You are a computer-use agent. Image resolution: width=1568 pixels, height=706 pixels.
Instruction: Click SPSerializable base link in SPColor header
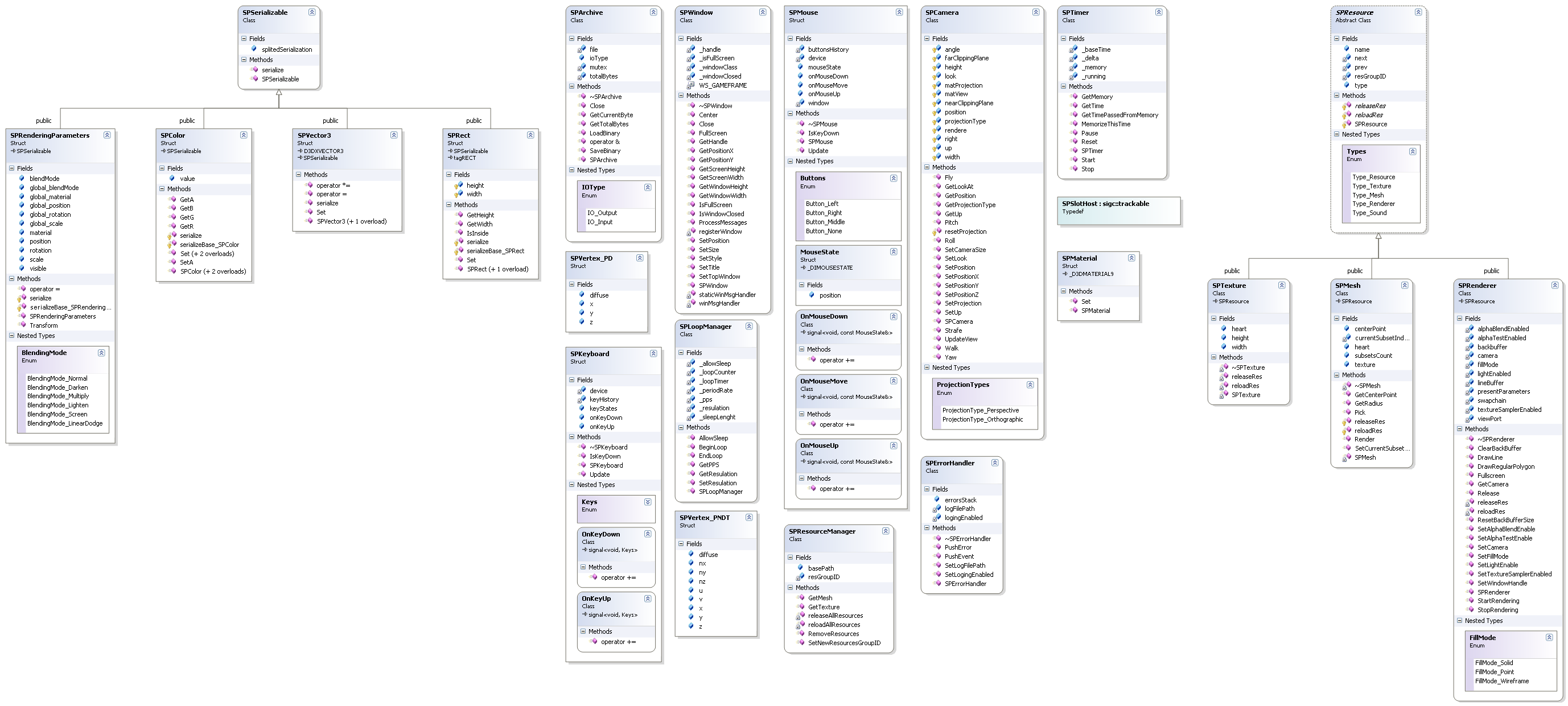point(184,151)
